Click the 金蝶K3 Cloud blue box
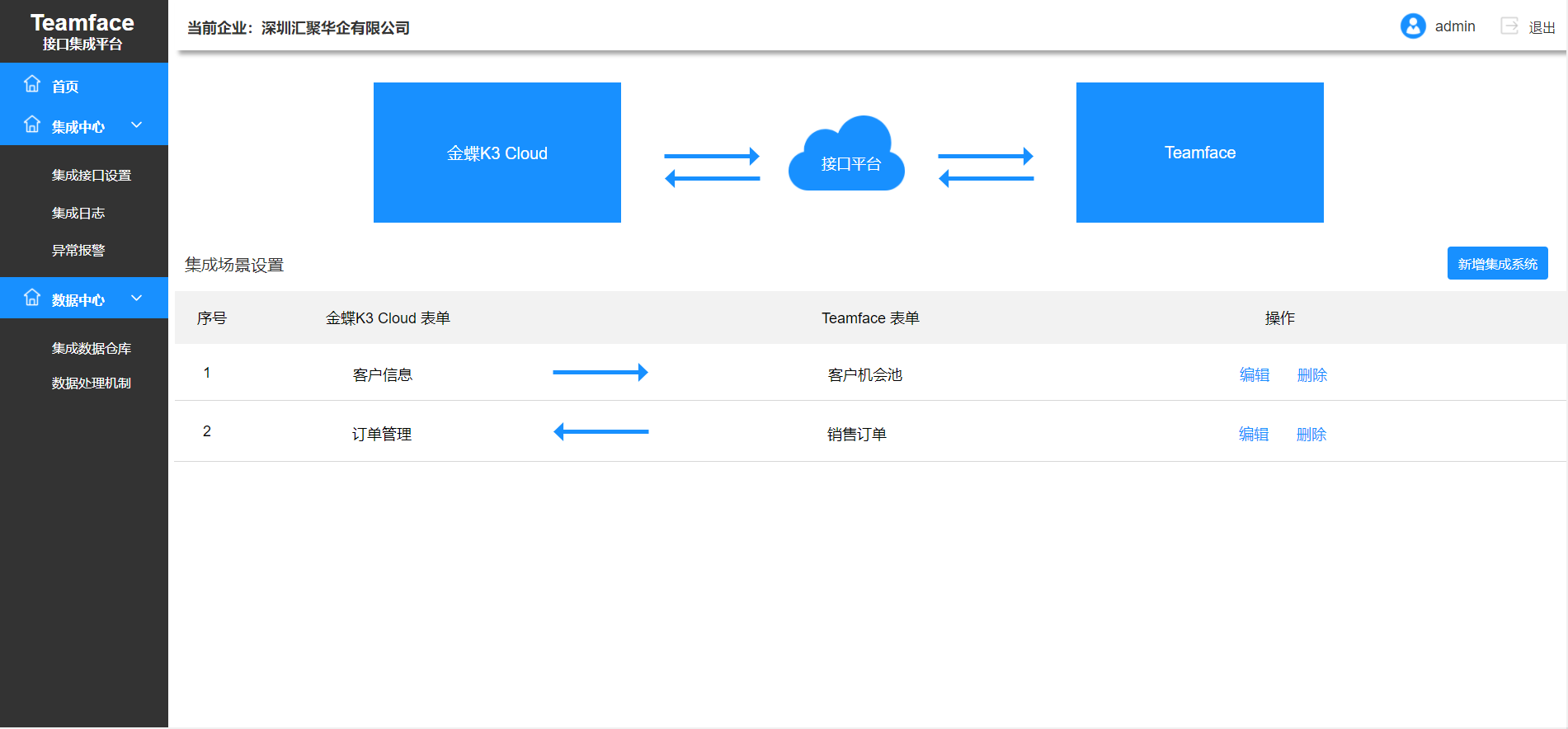Screen dimensions: 1568x729 coord(497,153)
